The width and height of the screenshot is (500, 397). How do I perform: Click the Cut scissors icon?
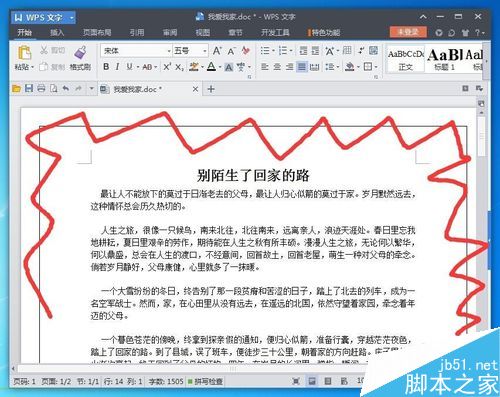point(44,50)
